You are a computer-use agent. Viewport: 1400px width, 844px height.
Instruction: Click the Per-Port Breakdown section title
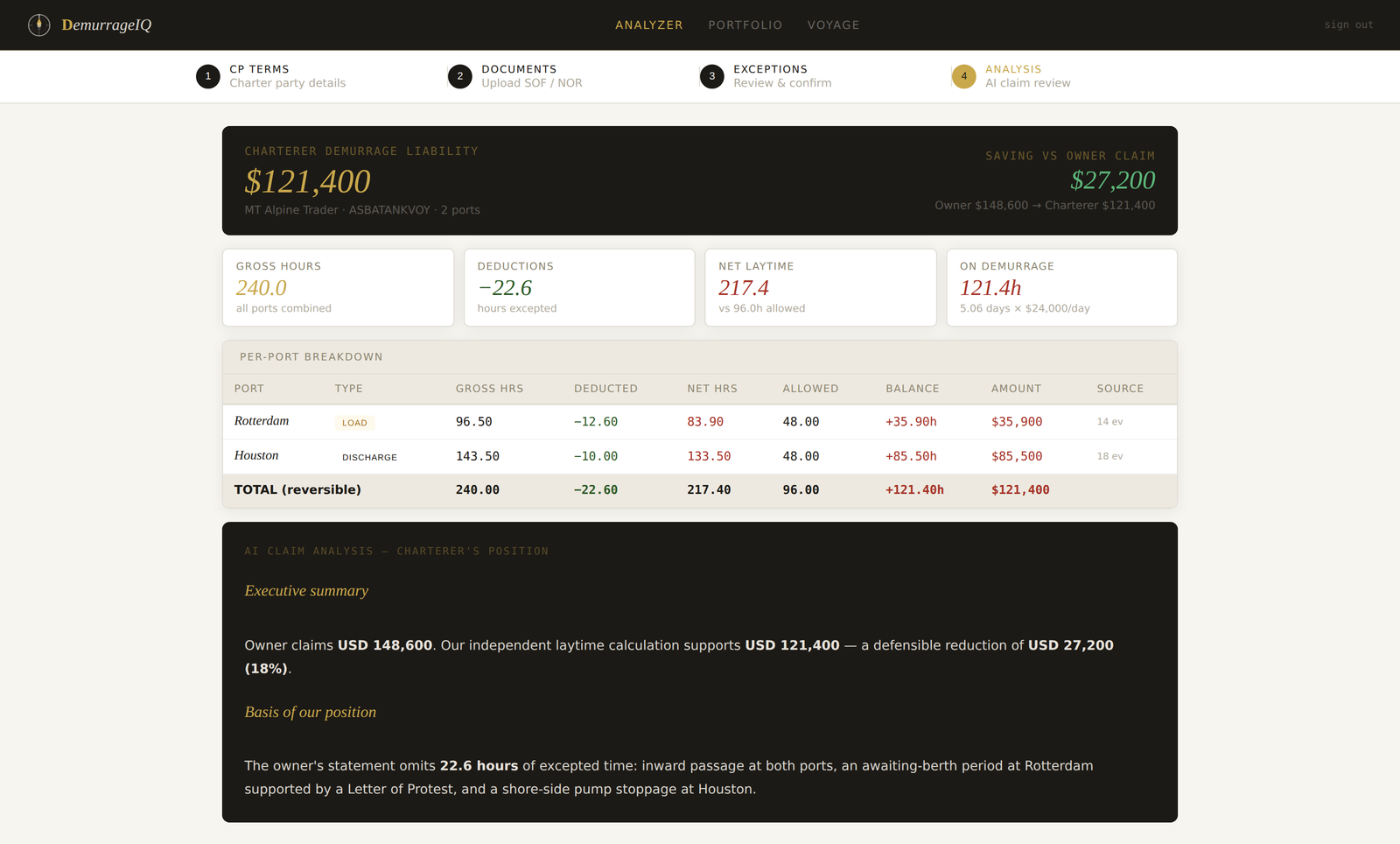click(x=311, y=357)
